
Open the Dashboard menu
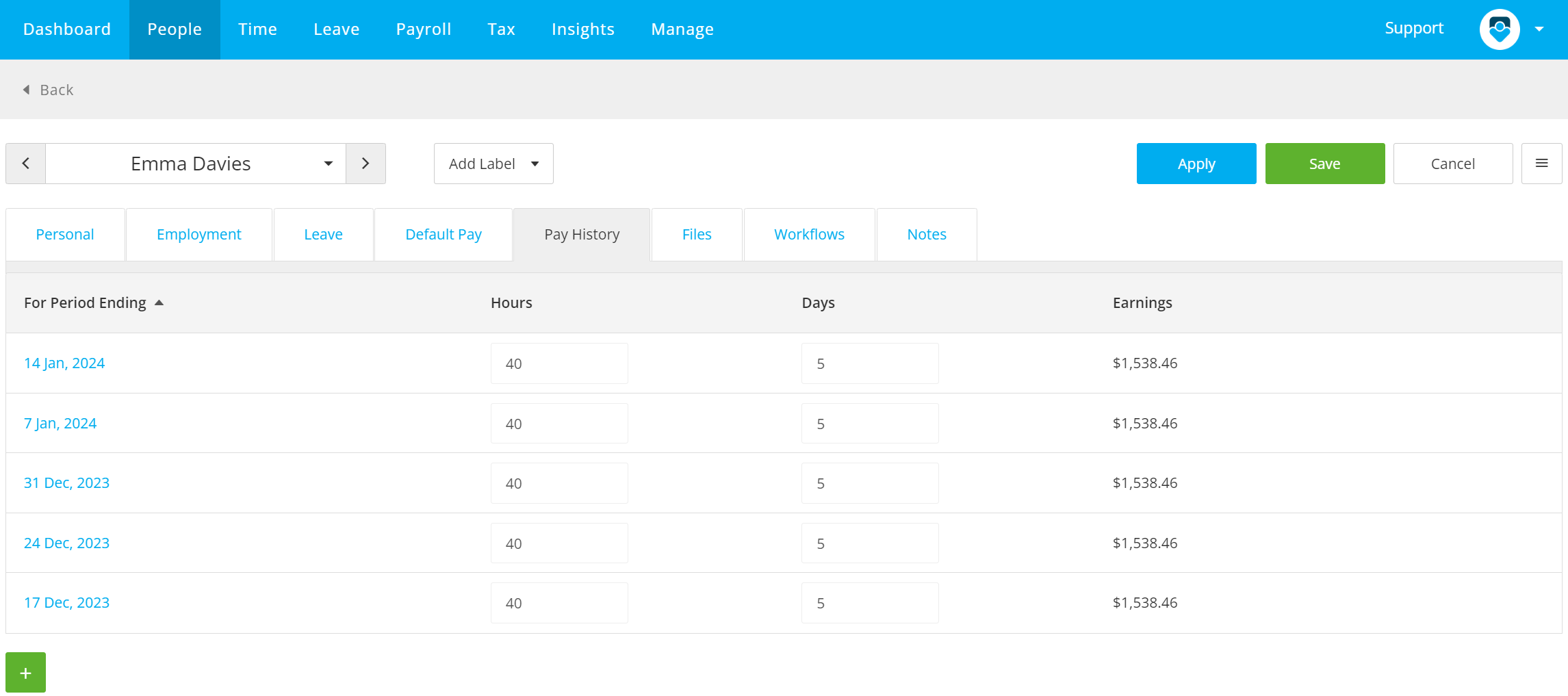[67, 29]
